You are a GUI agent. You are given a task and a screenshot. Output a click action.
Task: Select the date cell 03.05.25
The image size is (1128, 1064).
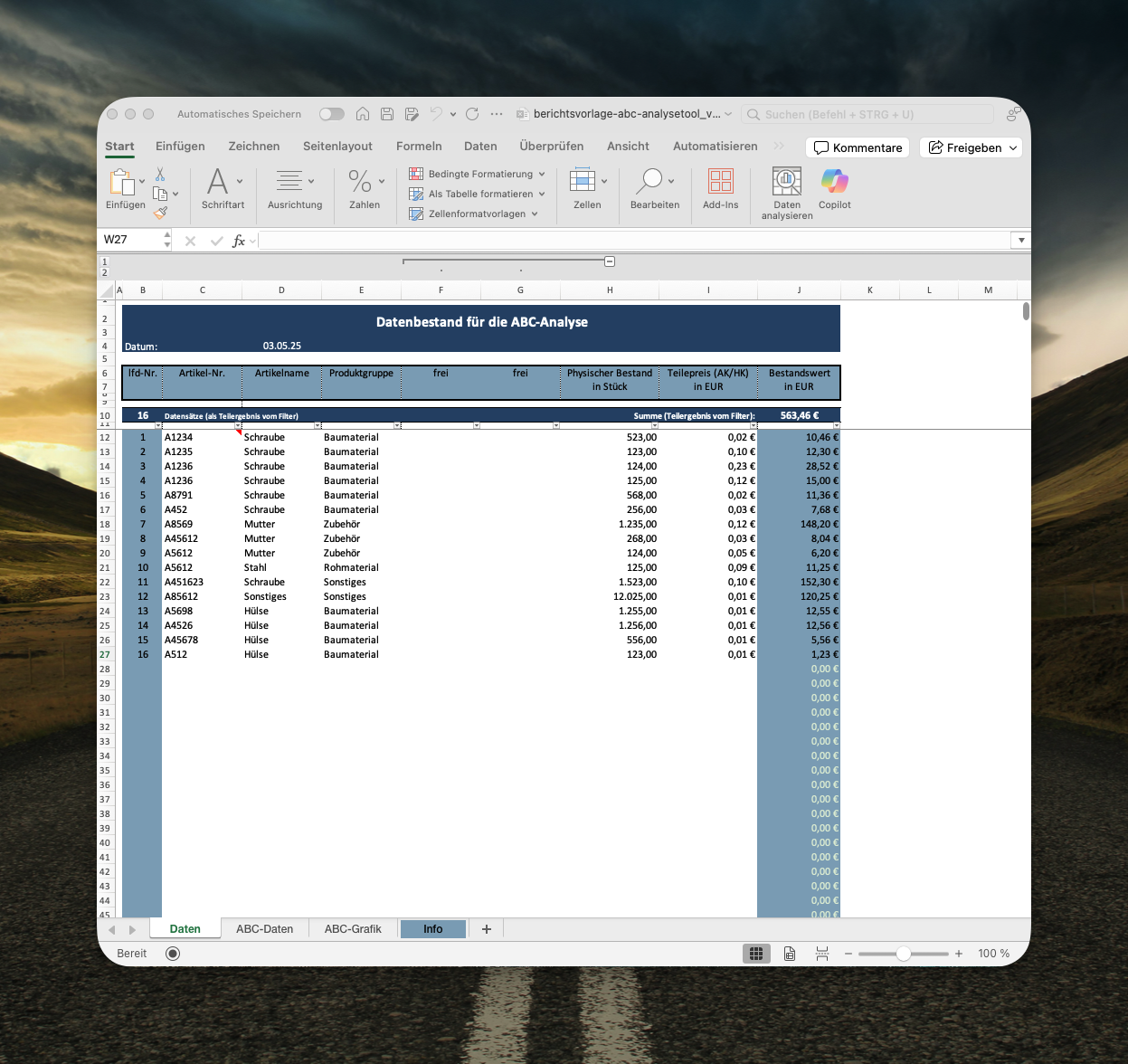pyautogui.click(x=281, y=346)
